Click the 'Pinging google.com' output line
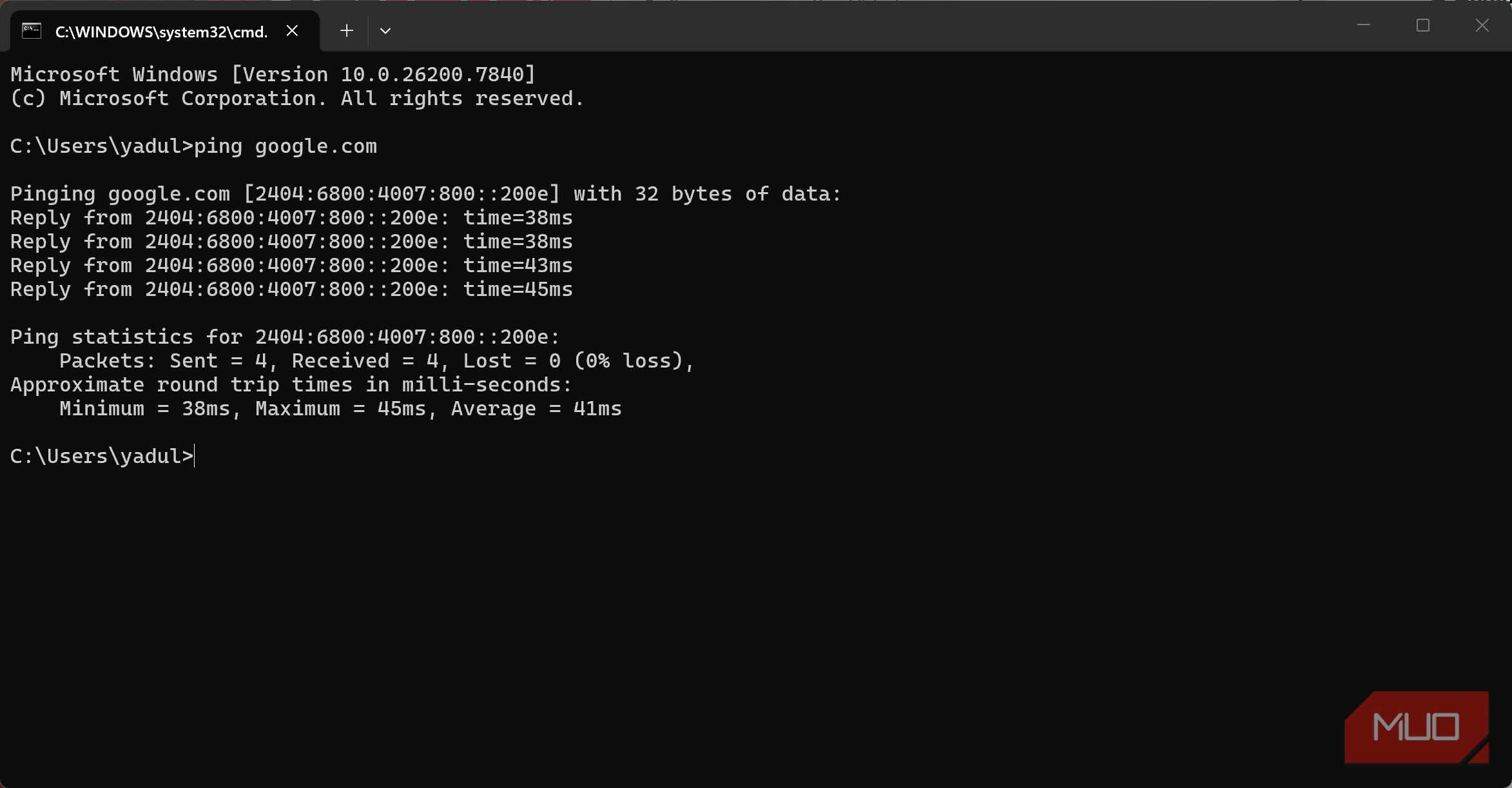The image size is (1512, 788). click(425, 194)
